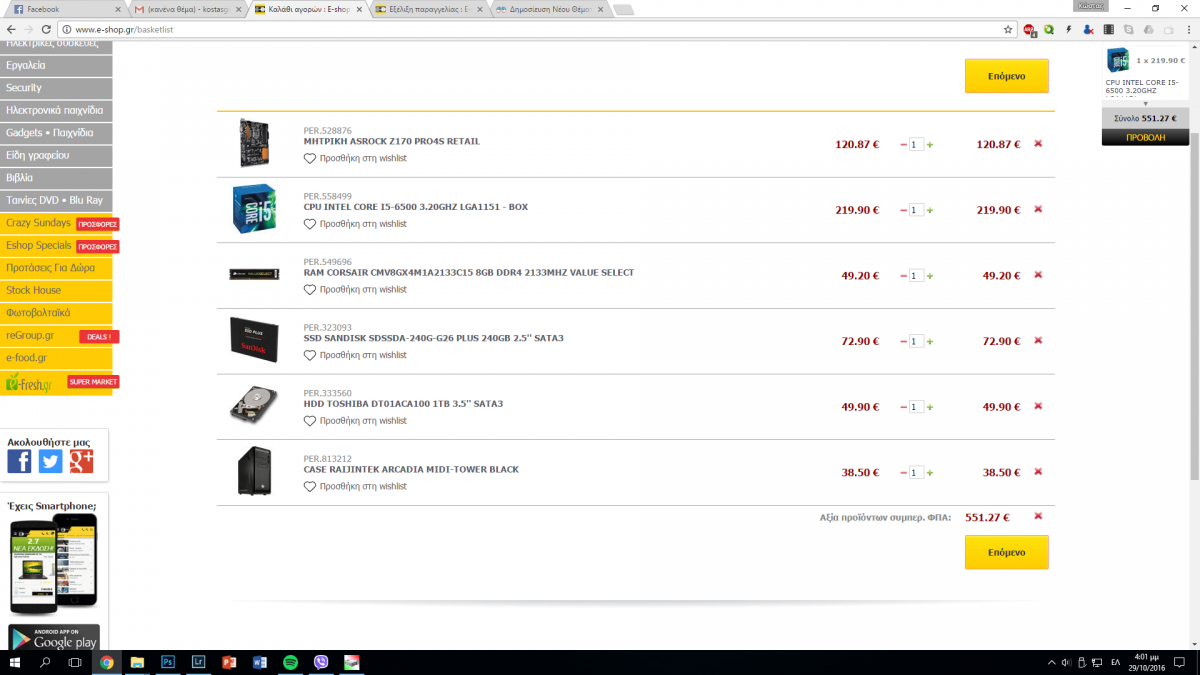The height and width of the screenshot is (675, 1200).
Task: Increase Raijintek case quantity
Action: pos(930,473)
